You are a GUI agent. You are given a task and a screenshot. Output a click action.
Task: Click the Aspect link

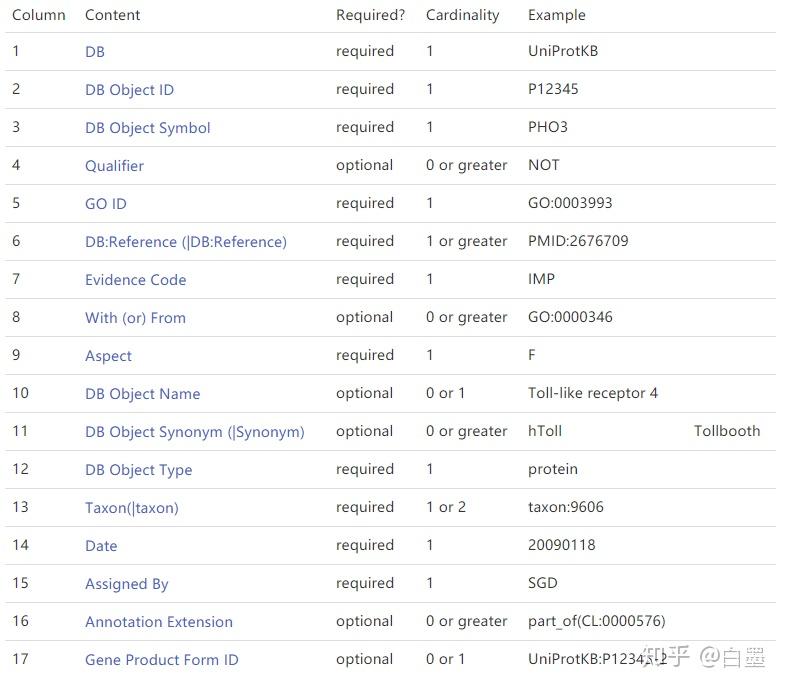(x=108, y=356)
